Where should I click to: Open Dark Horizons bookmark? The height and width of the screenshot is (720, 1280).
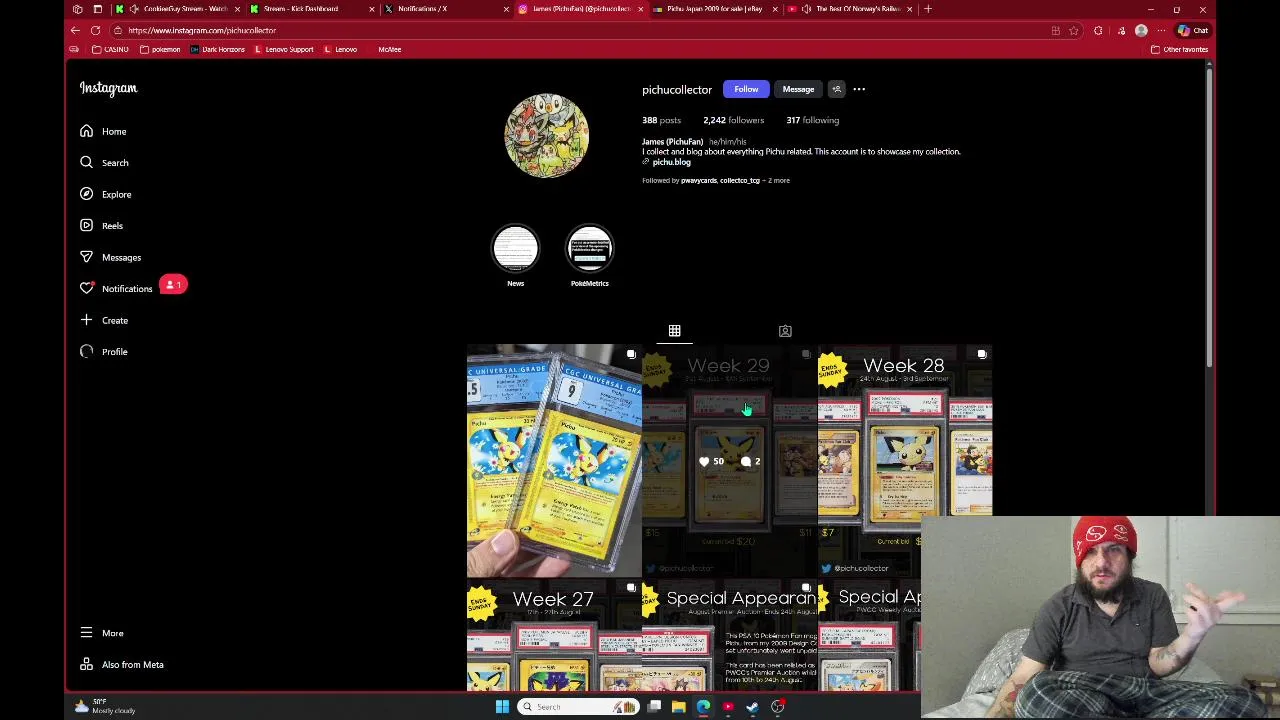pyautogui.click(x=217, y=49)
